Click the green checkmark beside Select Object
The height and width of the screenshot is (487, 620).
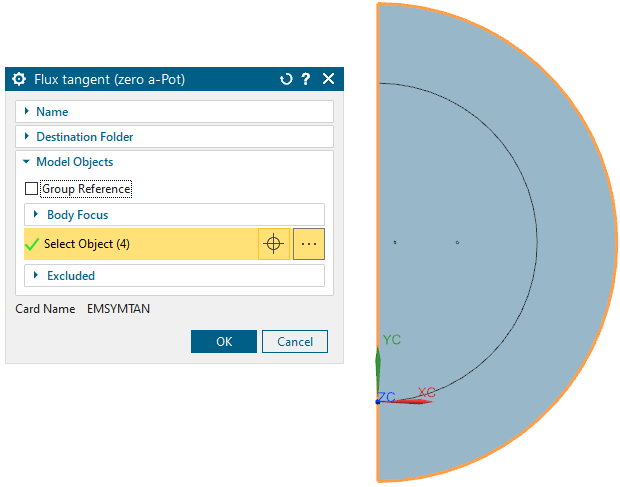pyautogui.click(x=31, y=244)
